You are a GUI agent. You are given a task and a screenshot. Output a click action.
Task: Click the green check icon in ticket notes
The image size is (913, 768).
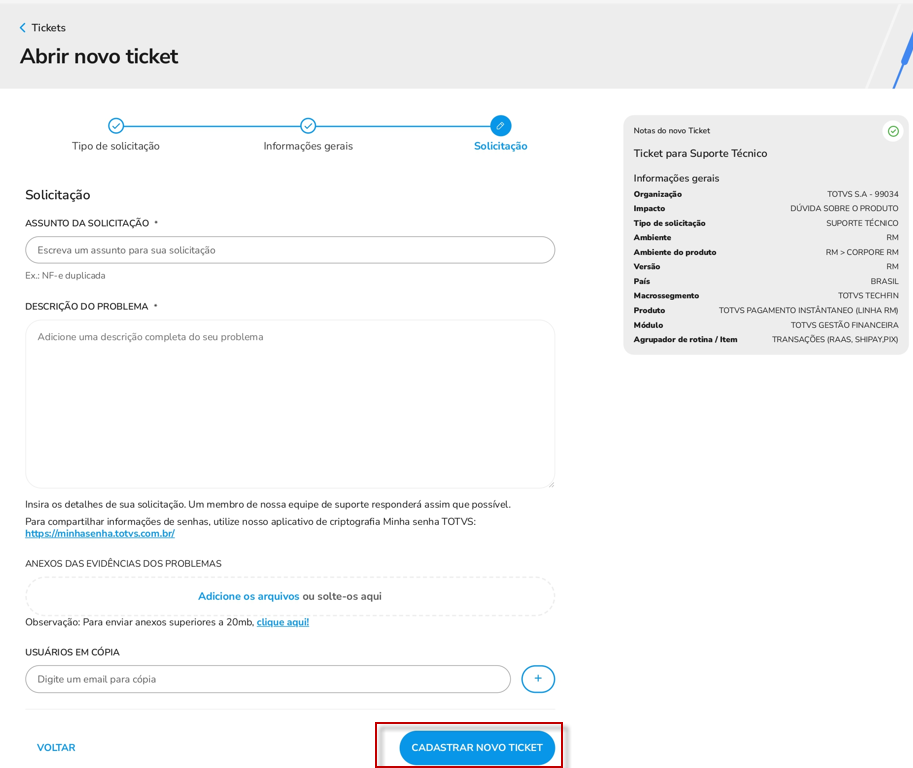click(893, 131)
